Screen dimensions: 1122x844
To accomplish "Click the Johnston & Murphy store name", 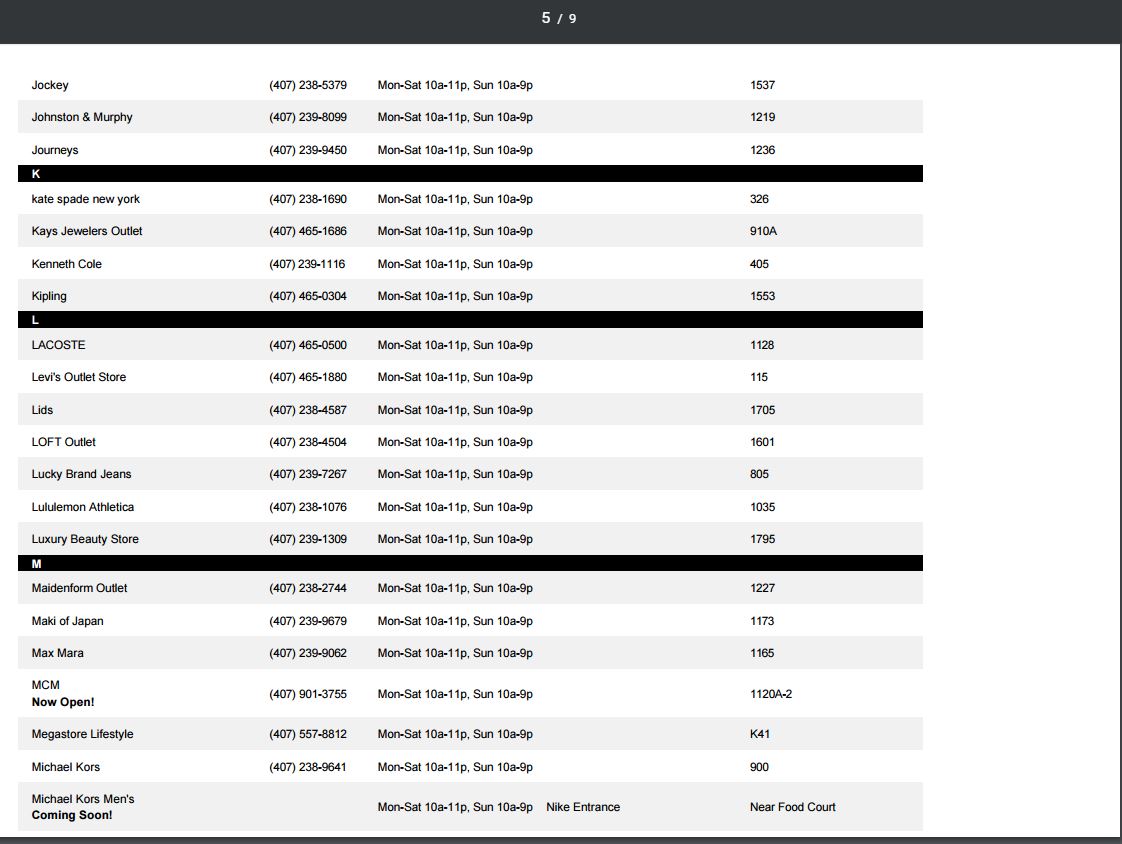I will point(82,117).
